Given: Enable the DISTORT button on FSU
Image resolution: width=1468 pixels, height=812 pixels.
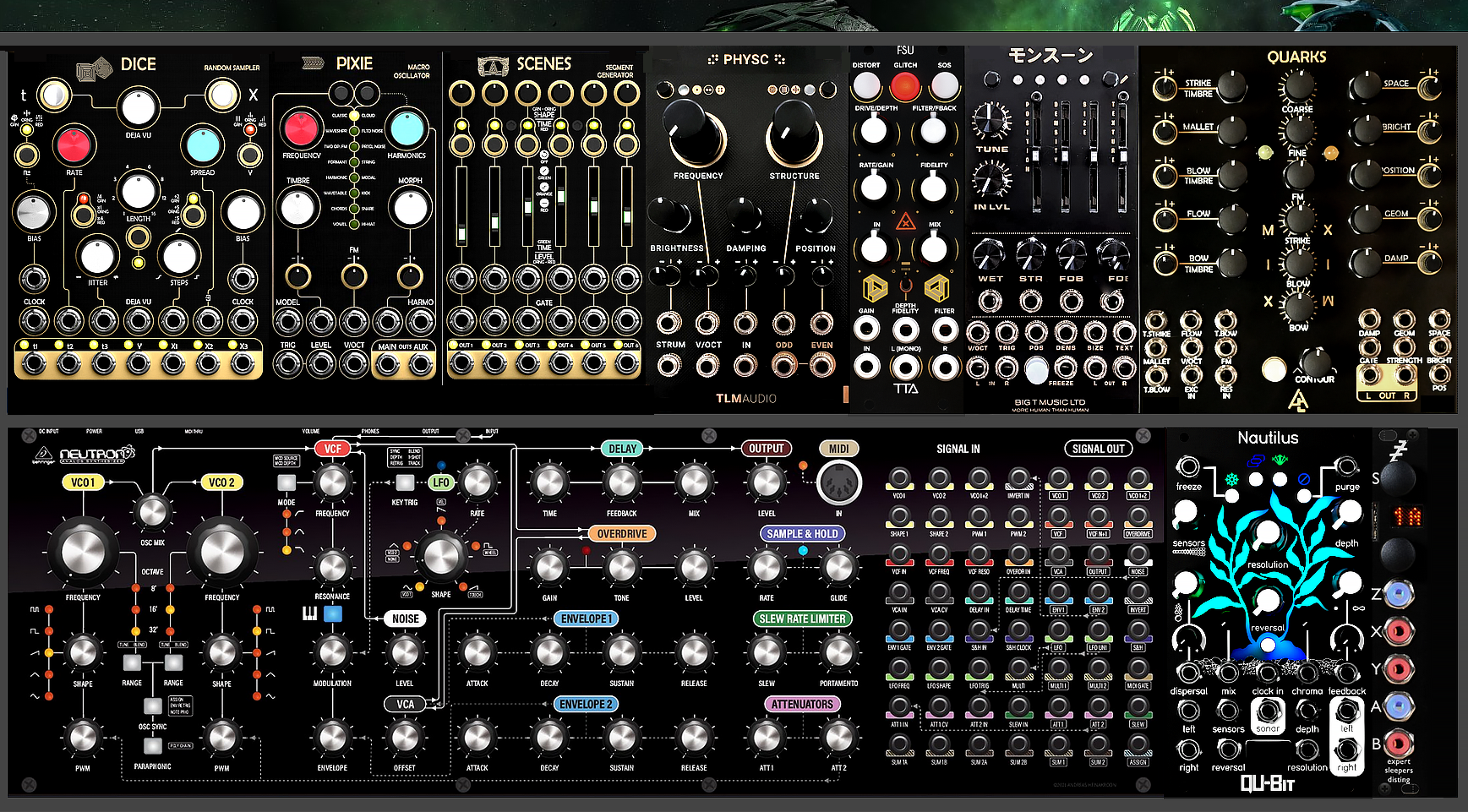Looking at the screenshot, I should point(866,85).
